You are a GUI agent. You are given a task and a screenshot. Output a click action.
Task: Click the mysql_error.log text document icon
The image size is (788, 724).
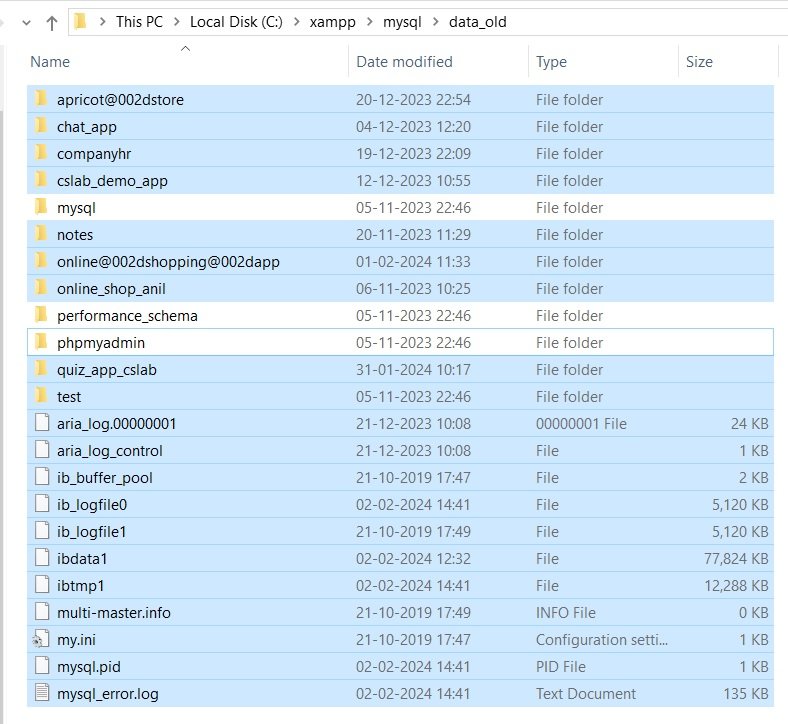tap(42, 693)
